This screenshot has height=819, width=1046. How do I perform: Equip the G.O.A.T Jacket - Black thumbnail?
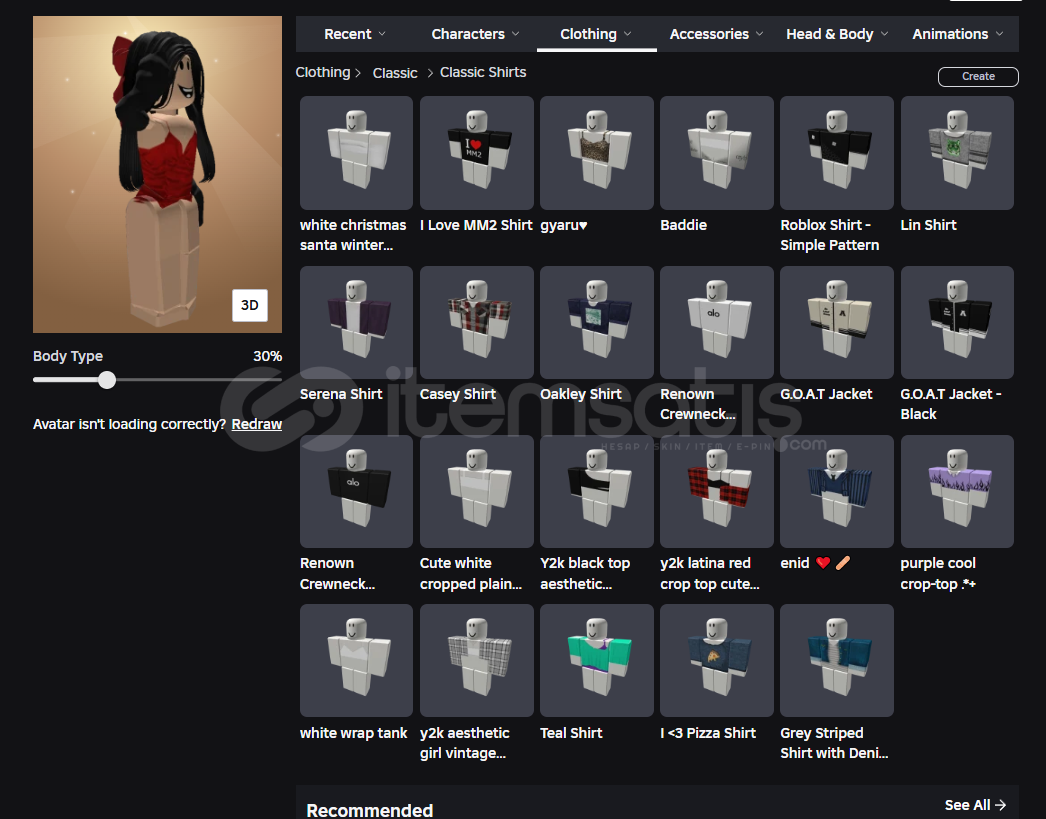click(957, 323)
